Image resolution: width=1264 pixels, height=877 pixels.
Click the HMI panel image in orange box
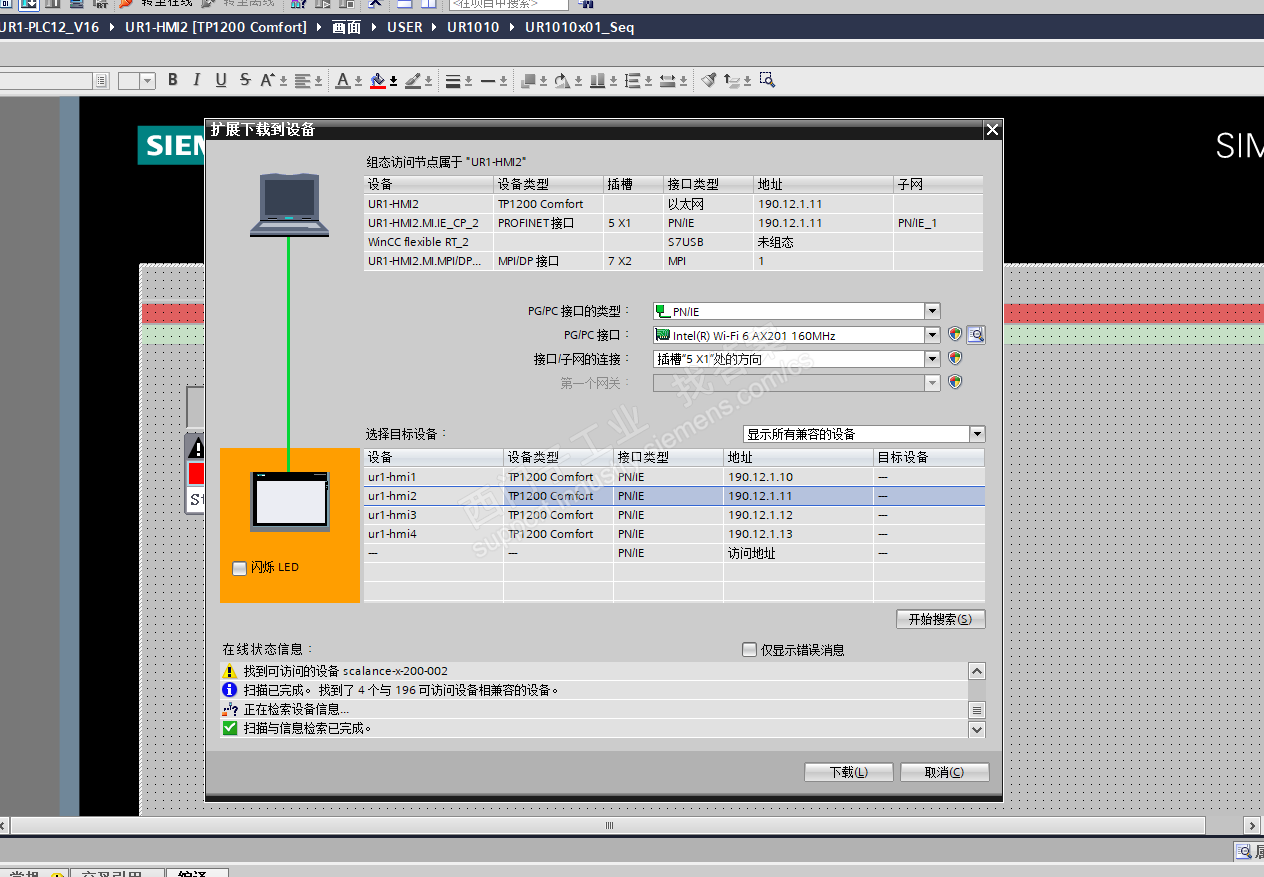[x=289, y=500]
